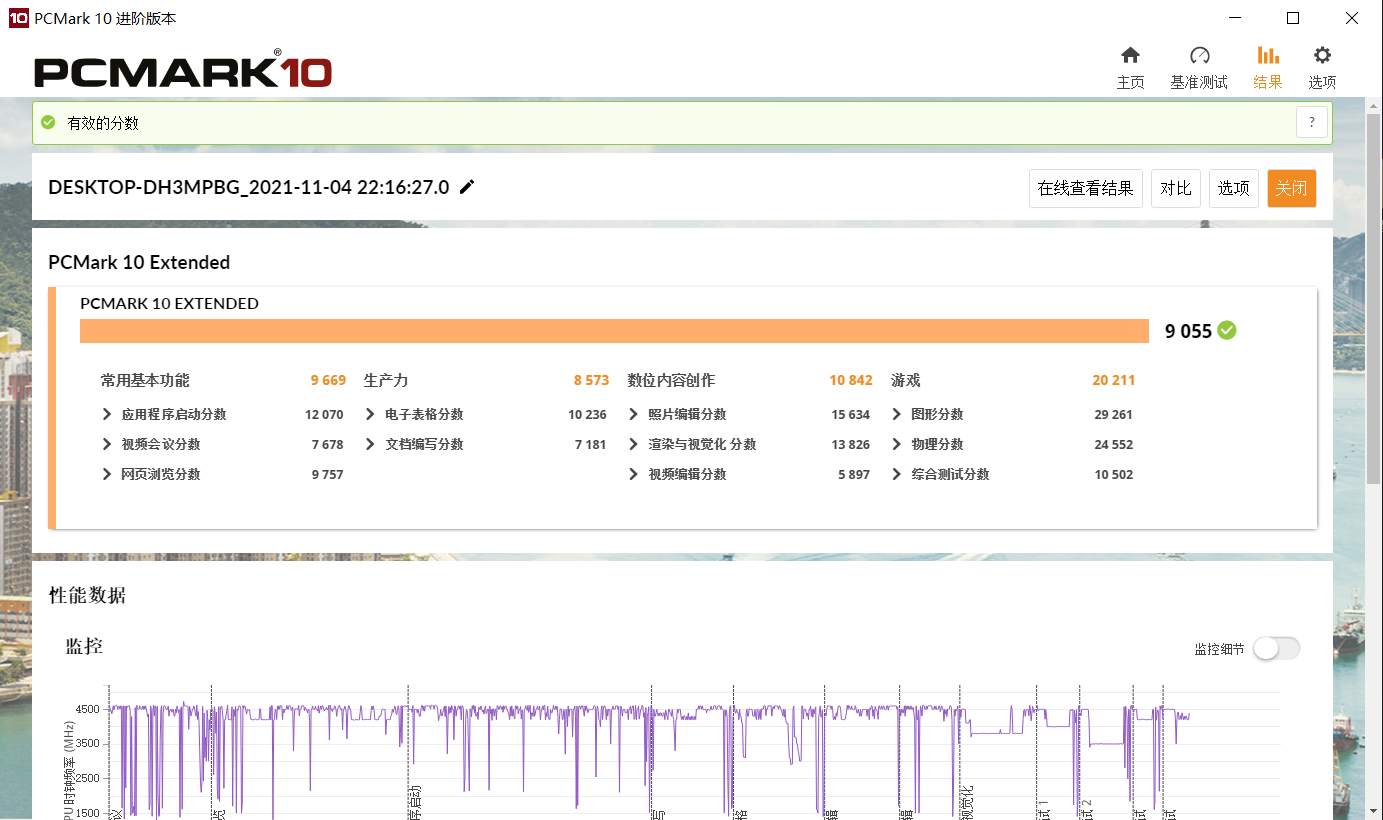The width and height of the screenshot is (1383, 820).
Task: Click the orange PCMark 10 Extended score bar
Action: (614, 331)
